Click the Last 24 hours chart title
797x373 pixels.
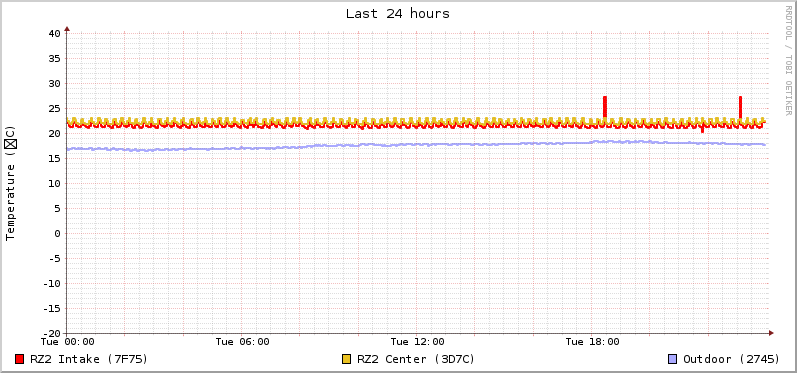click(398, 14)
